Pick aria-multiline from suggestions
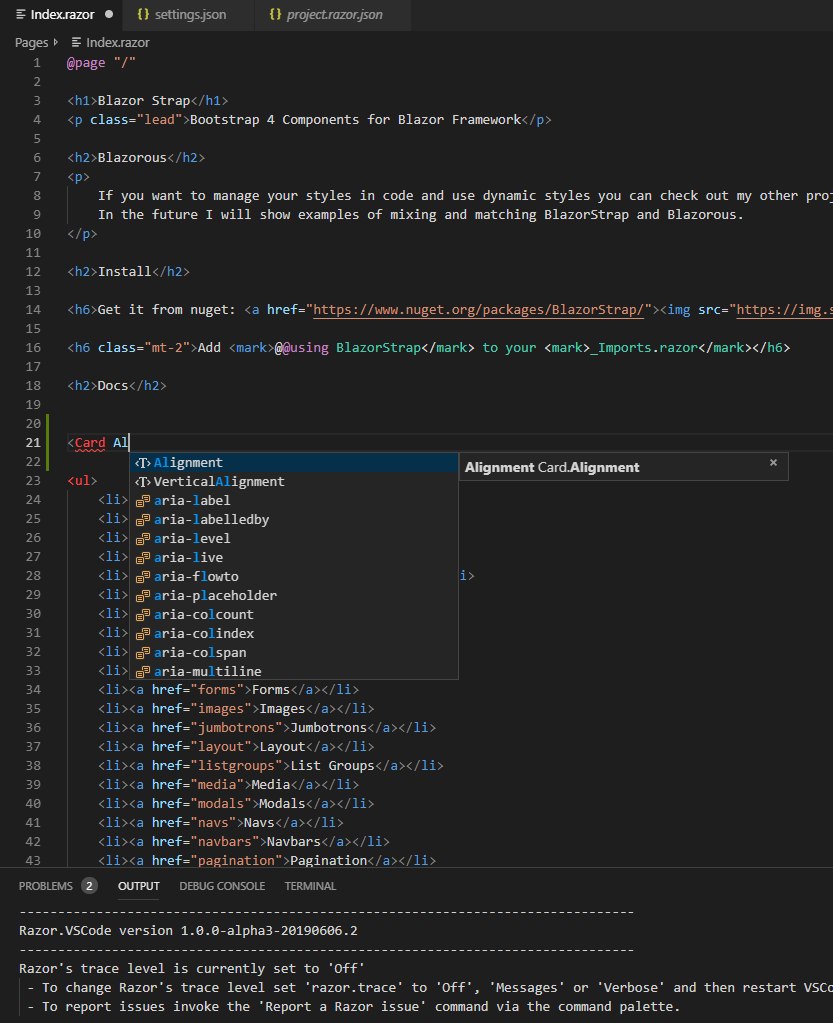833x1023 pixels. 294,671
